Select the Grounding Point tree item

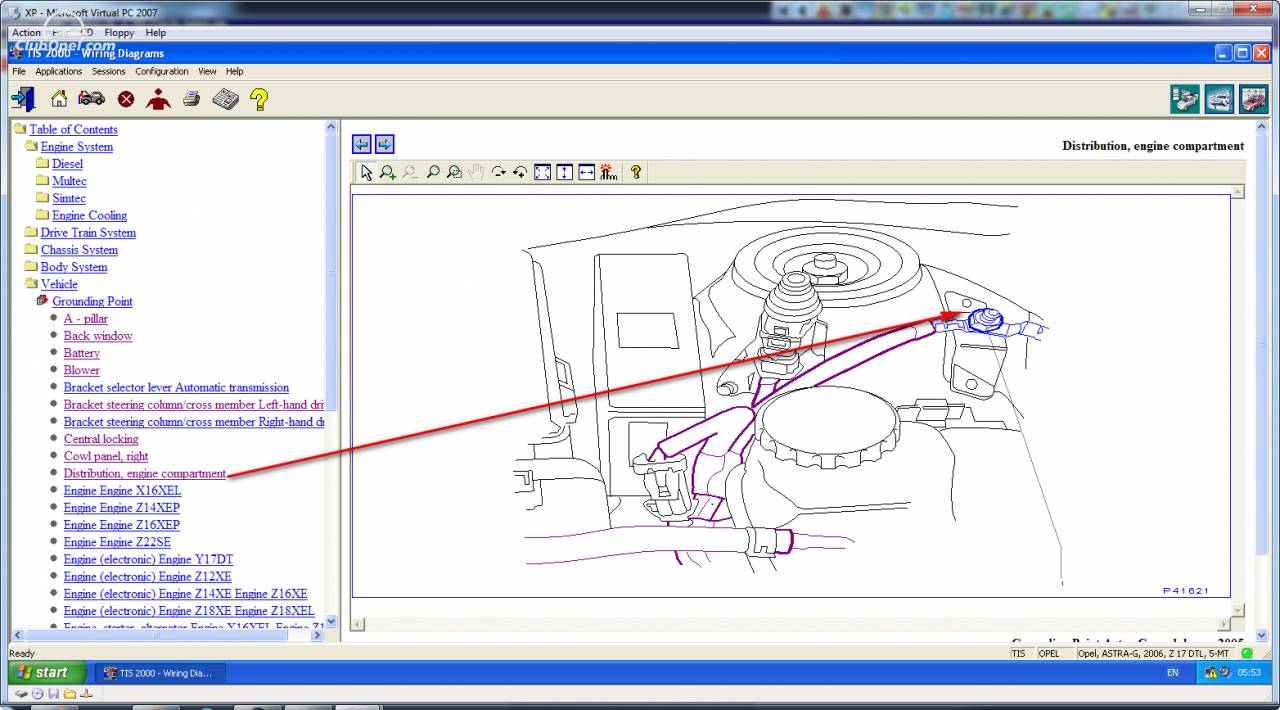[92, 300]
